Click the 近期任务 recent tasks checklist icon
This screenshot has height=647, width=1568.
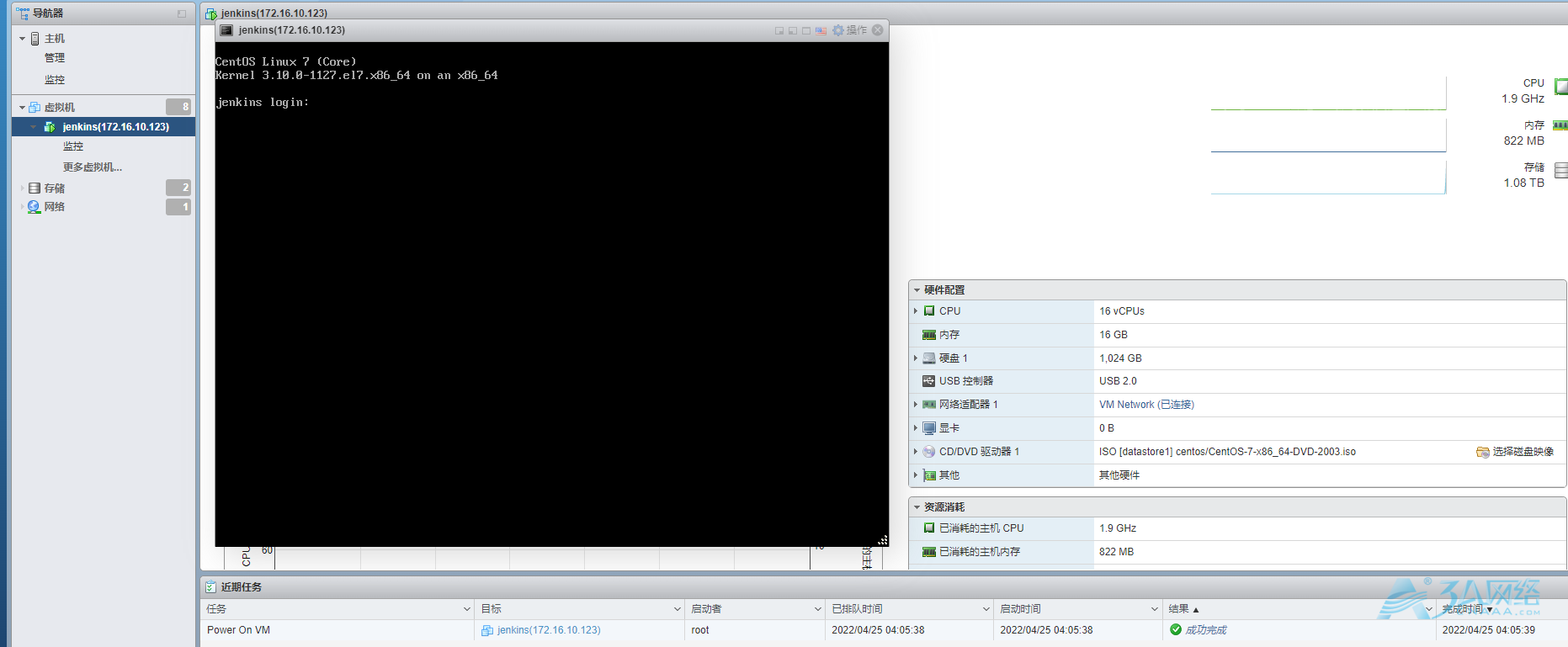[210, 587]
